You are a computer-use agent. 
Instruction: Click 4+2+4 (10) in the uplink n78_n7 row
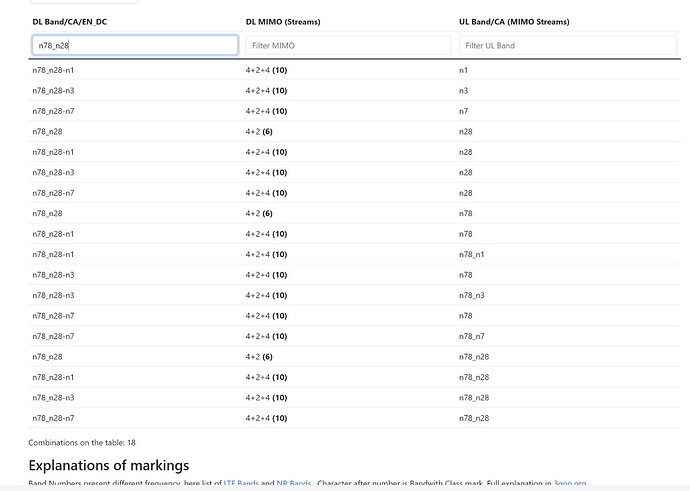266,336
